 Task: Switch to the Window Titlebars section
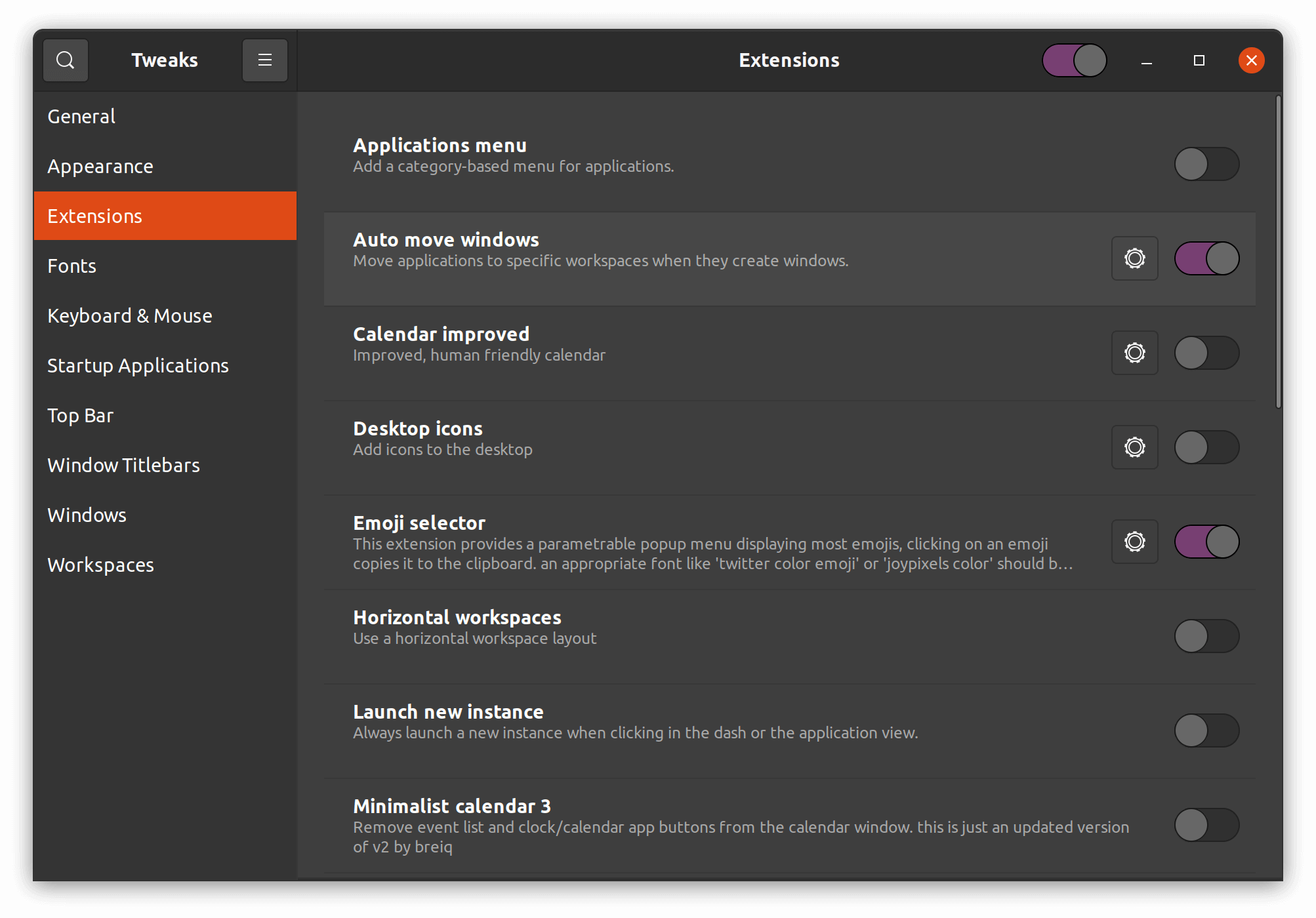[123, 466]
